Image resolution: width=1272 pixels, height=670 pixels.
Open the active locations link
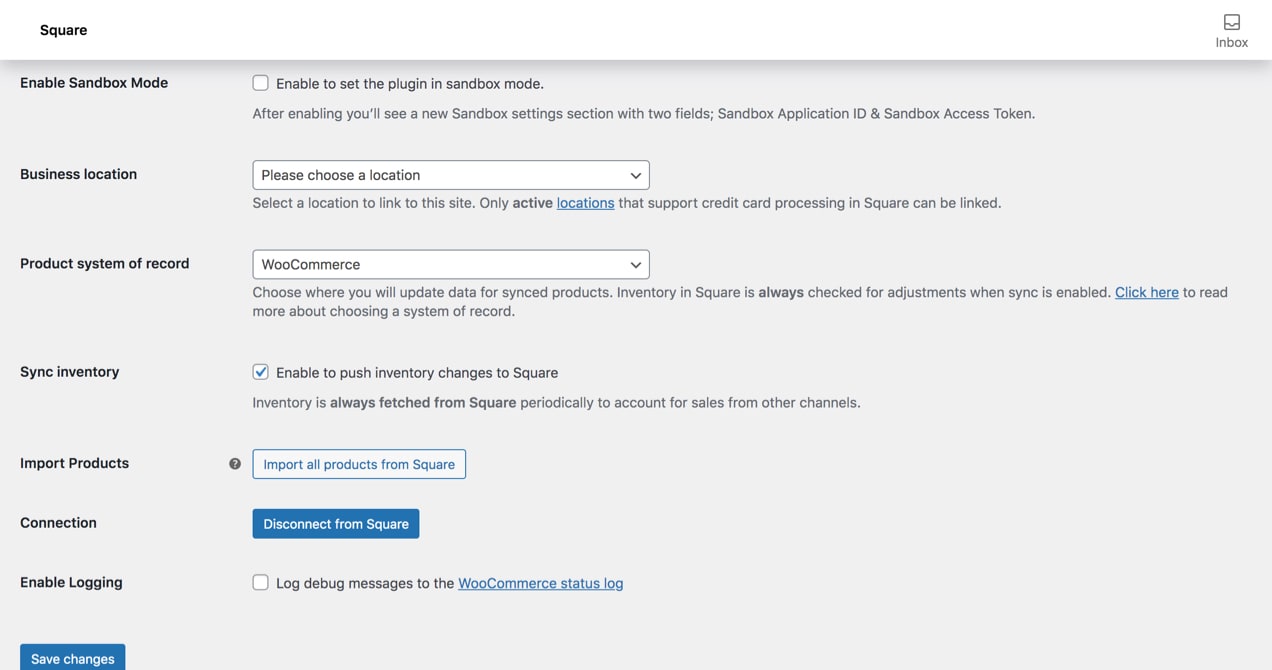tap(585, 203)
